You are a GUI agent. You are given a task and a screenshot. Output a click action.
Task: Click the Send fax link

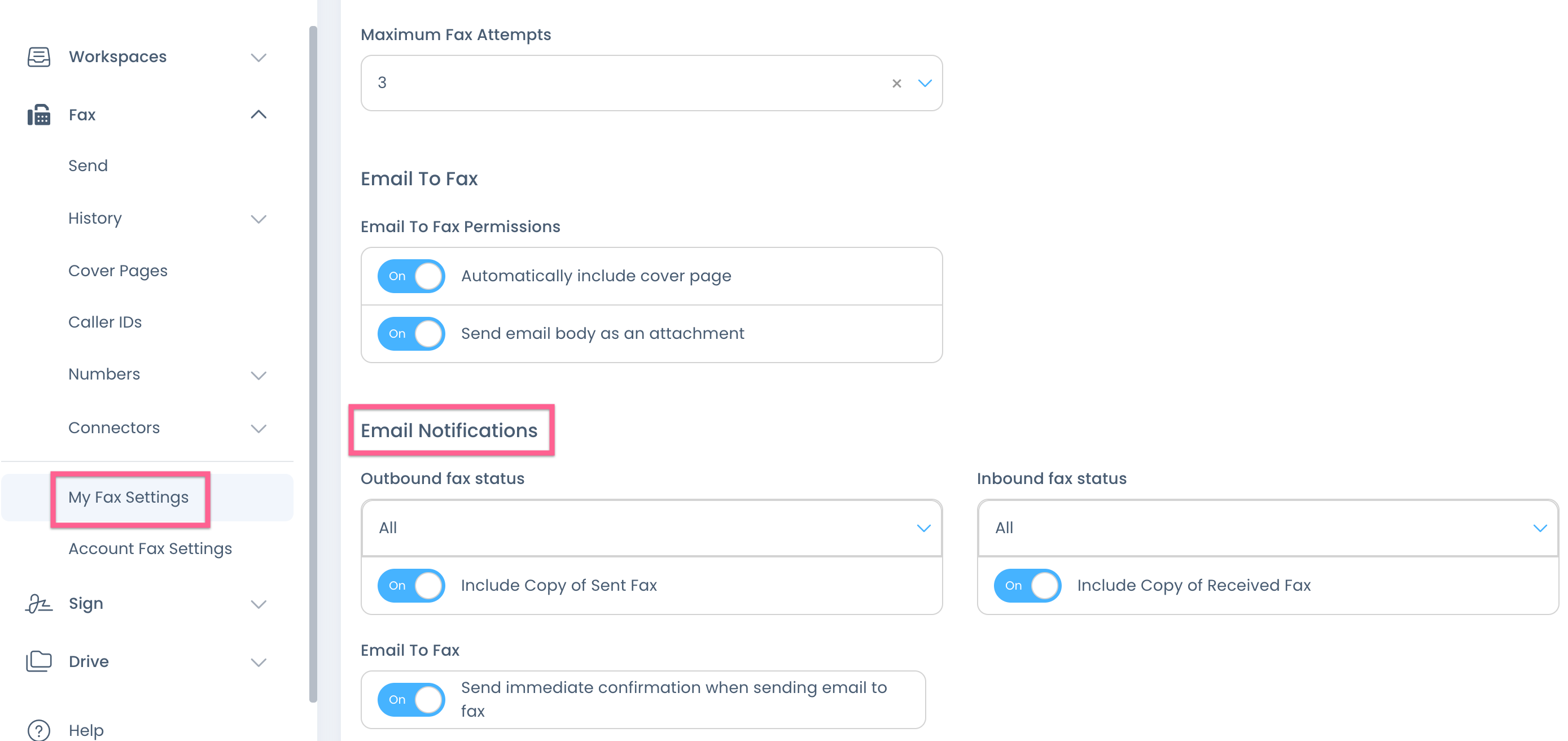click(87, 165)
